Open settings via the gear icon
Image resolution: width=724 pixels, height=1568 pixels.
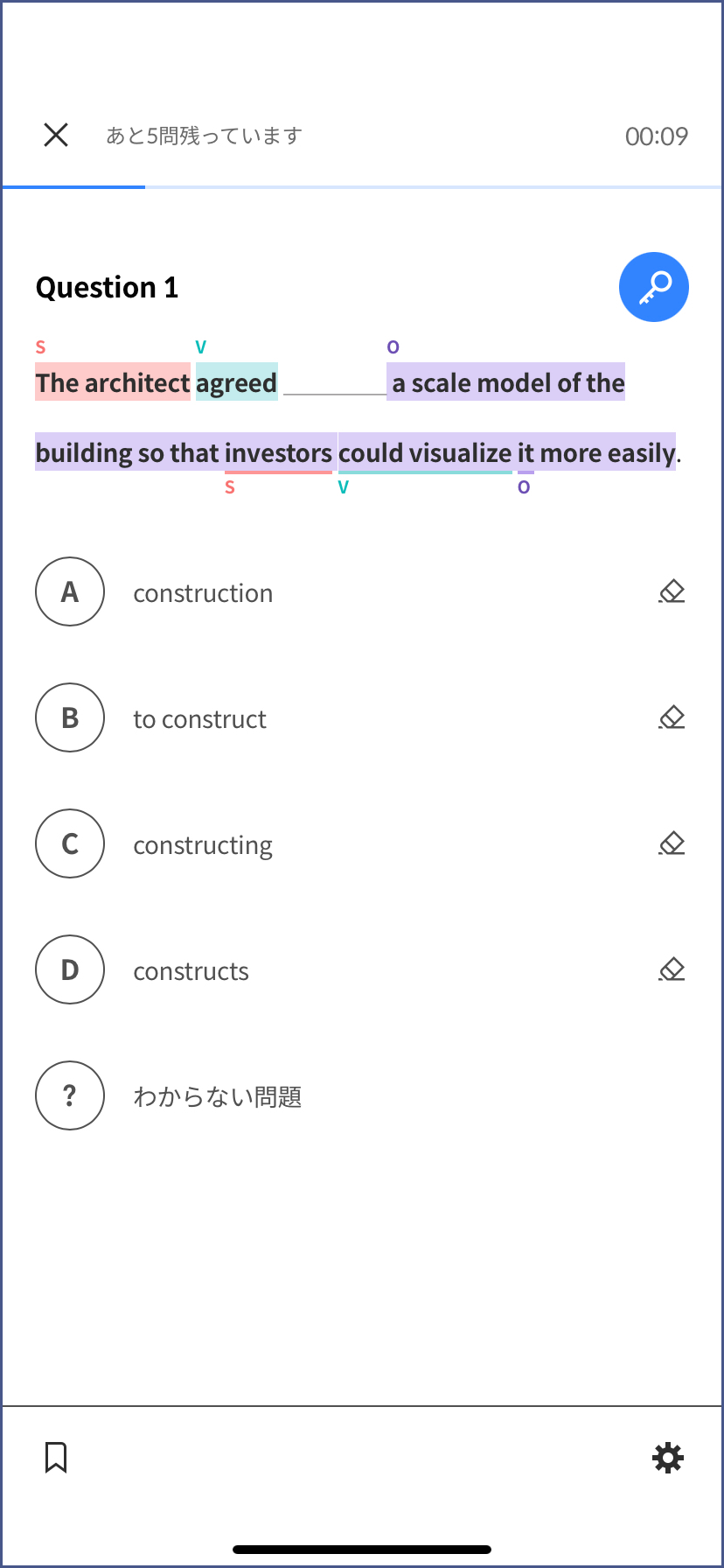coord(668,1458)
